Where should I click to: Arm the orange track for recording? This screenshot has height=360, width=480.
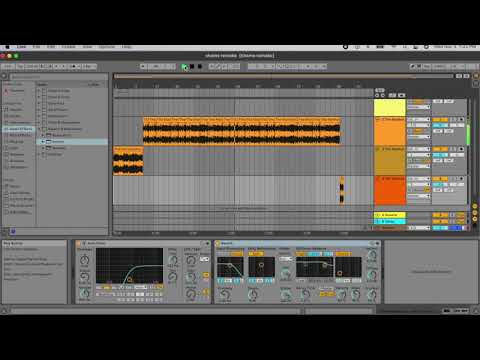[461, 120]
